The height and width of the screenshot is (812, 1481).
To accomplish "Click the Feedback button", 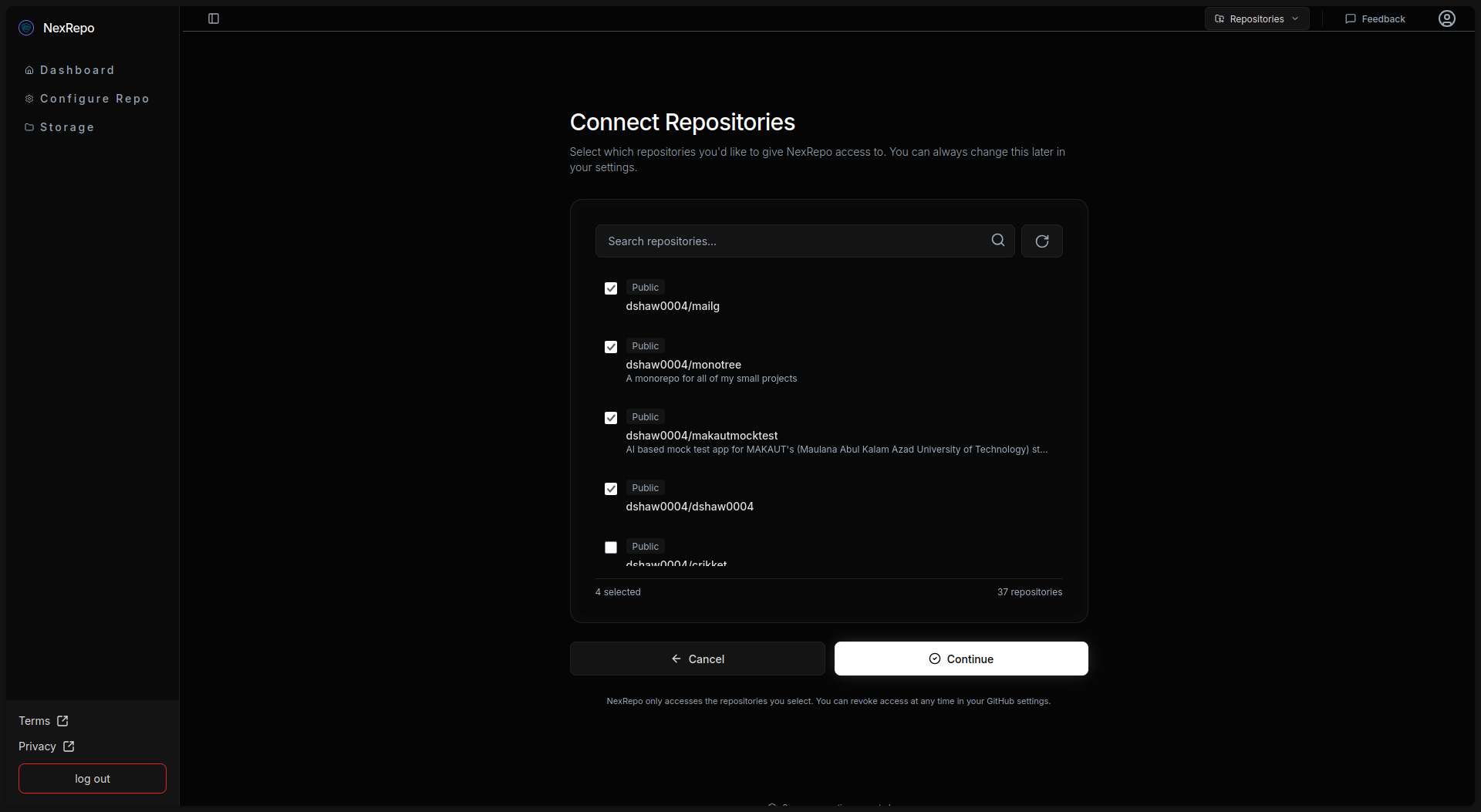I will (x=1375, y=19).
